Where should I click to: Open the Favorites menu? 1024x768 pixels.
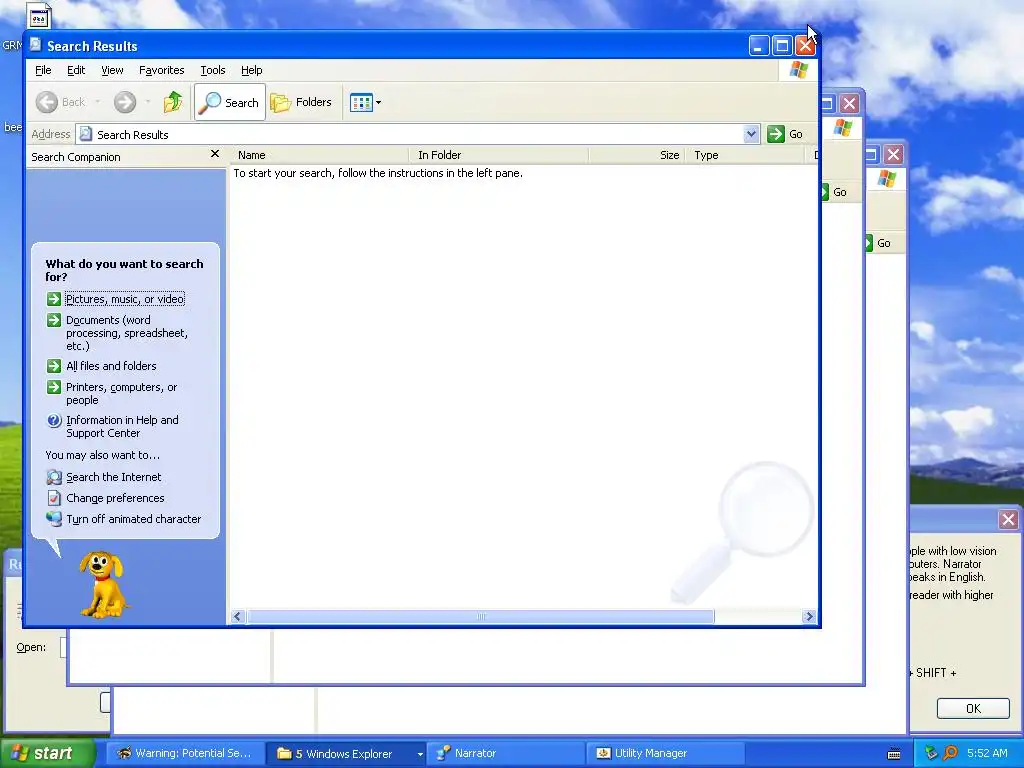click(x=161, y=70)
